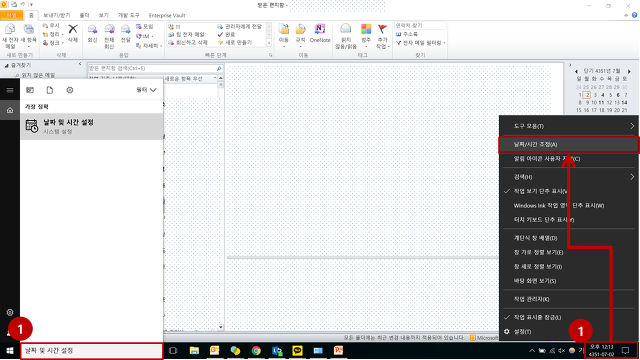Click Reply & Delete (회신하고 삭제) quick step
640x360 pixels.
tap(189, 42)
